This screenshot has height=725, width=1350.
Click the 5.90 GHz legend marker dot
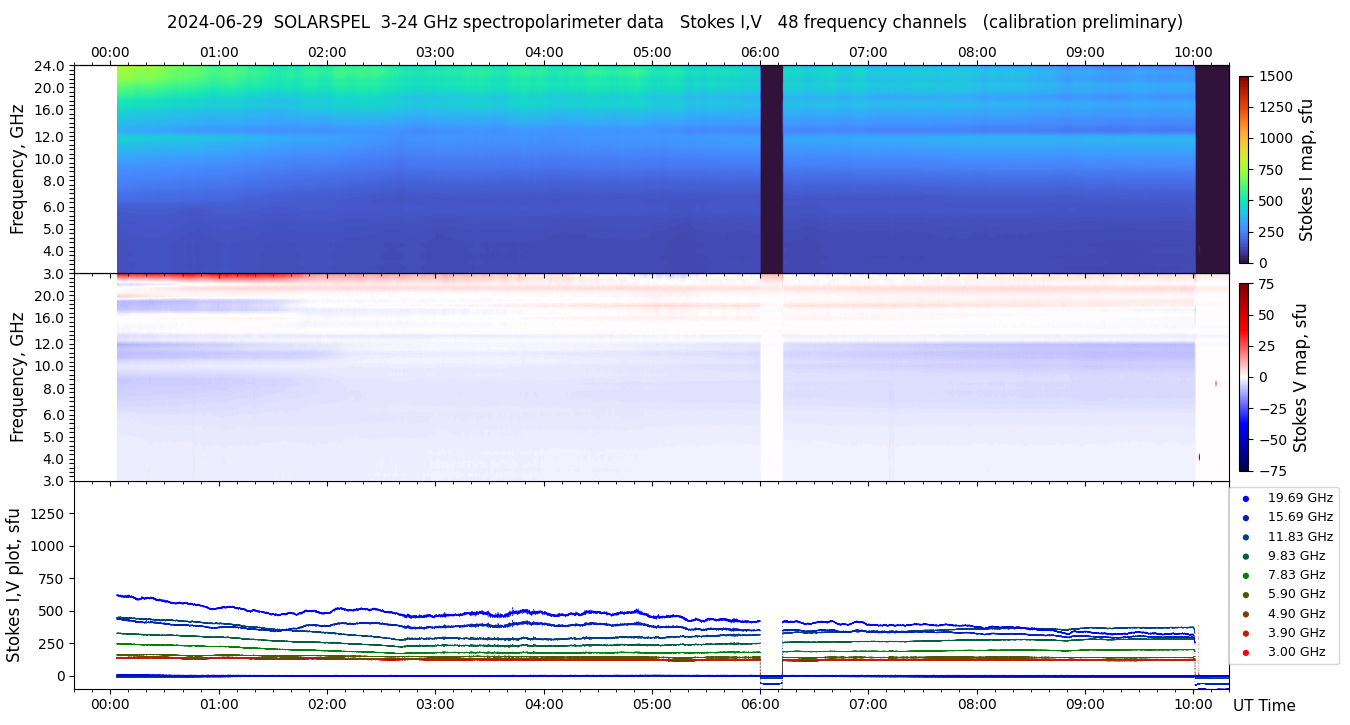tap(1245, 594)
